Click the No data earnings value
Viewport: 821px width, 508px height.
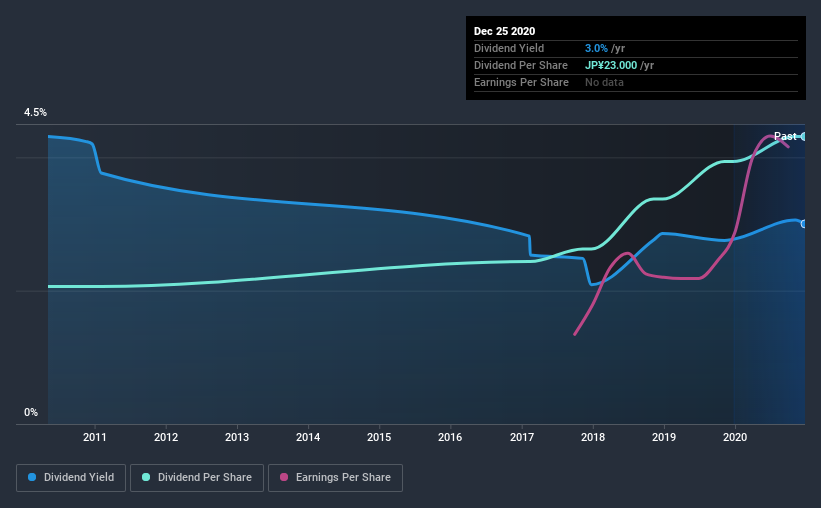pyautogui.click(x=604, y=82)
